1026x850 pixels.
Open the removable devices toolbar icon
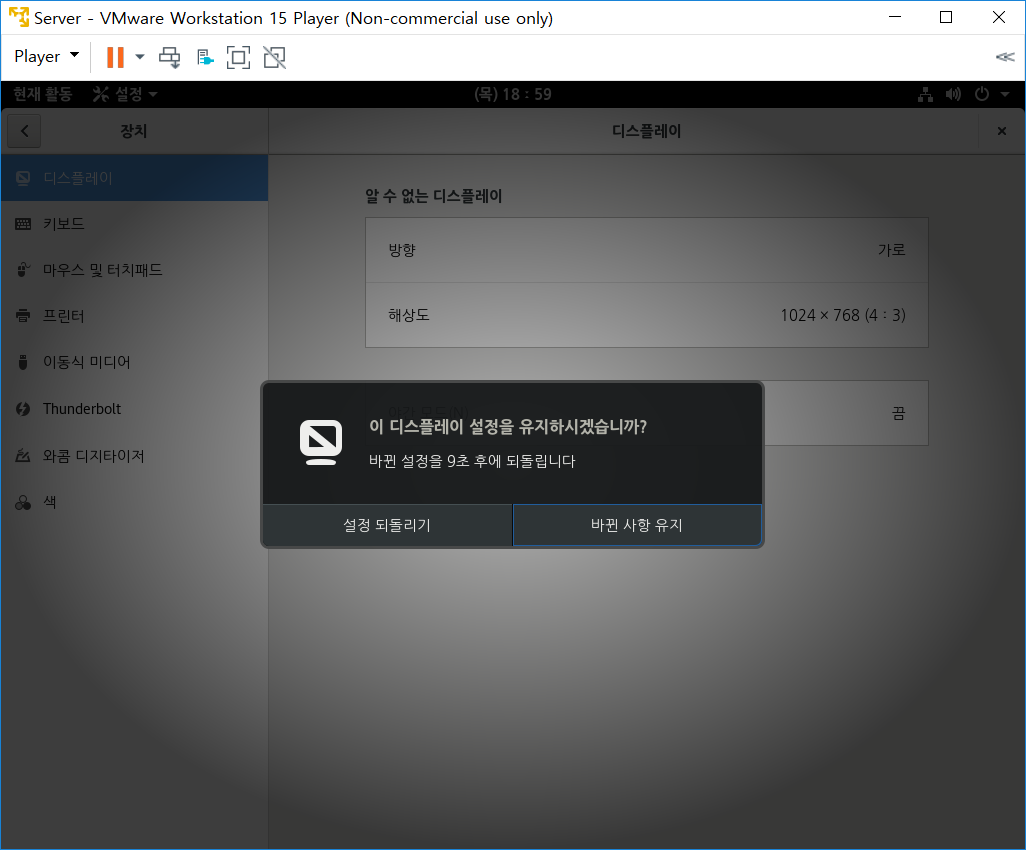205,58
